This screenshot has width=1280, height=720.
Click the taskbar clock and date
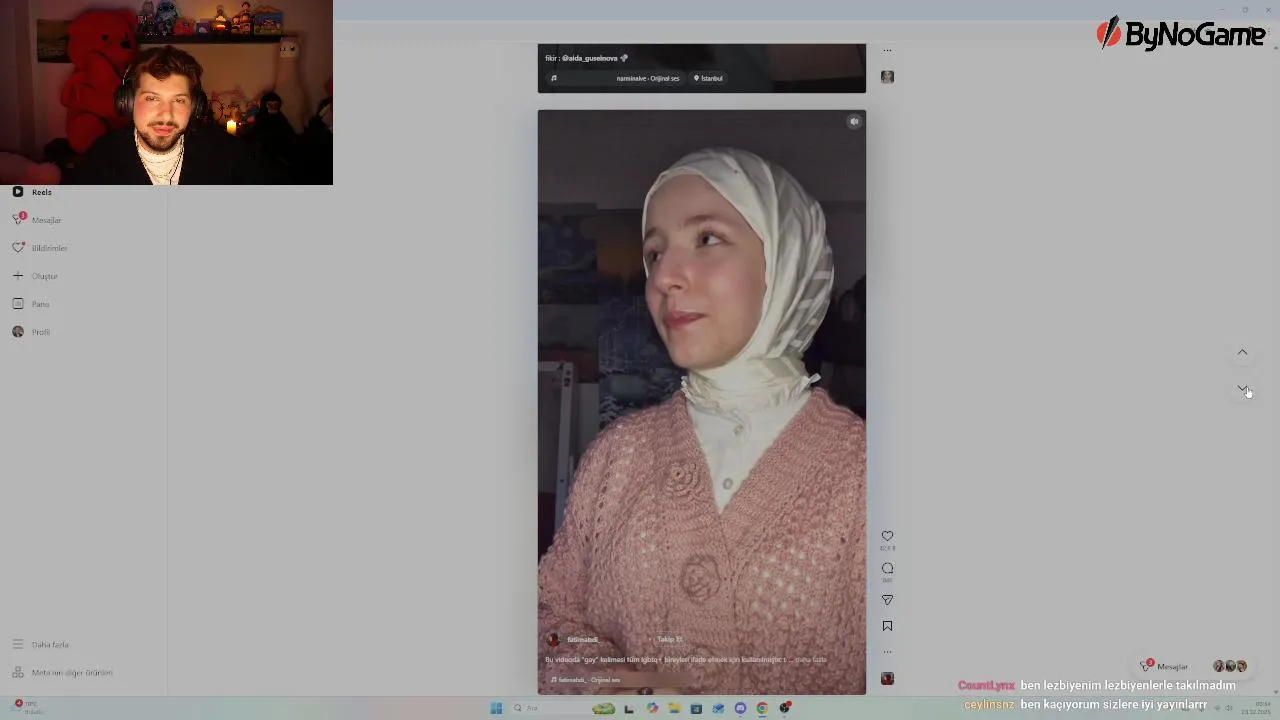click(1255, 708)
